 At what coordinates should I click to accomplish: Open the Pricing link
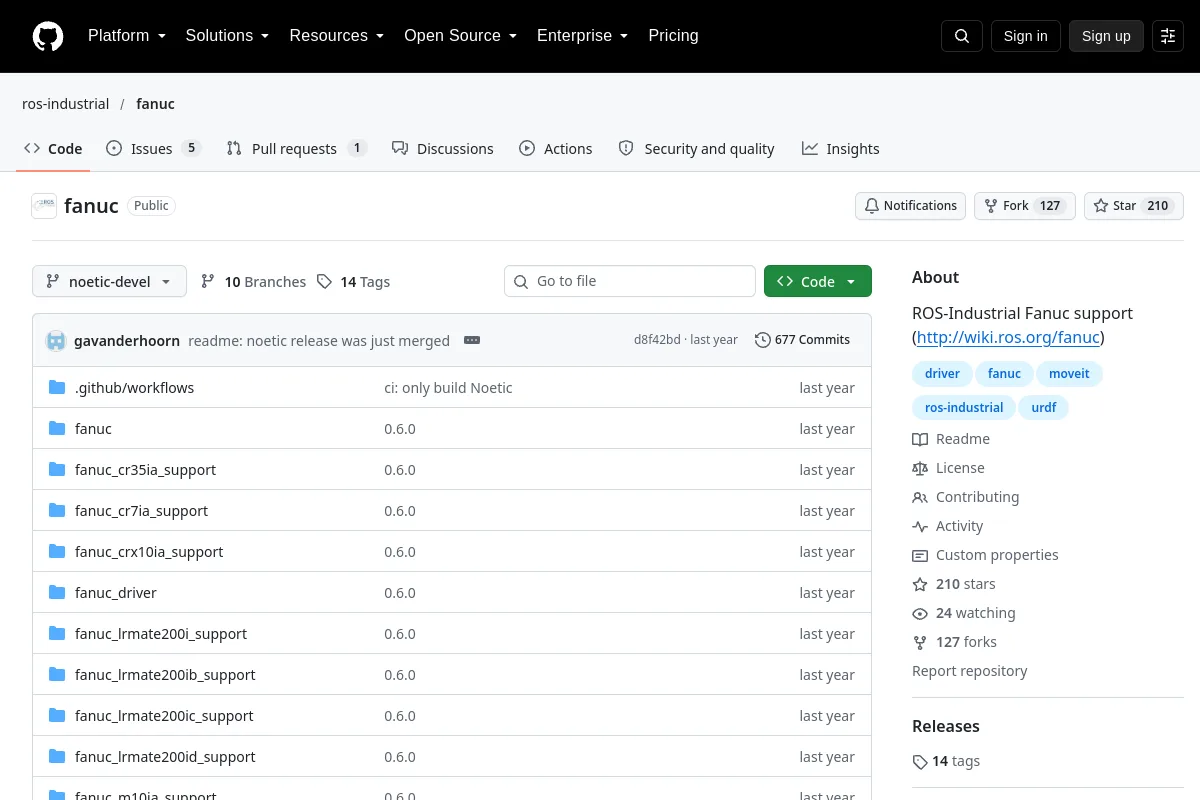(x=673, y=36)
